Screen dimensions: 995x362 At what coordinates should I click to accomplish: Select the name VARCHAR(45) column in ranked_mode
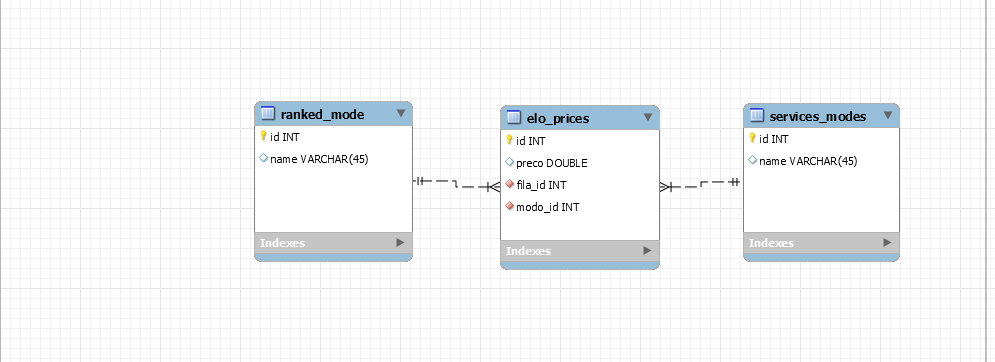pyautogui.click(x=334, y=159)
